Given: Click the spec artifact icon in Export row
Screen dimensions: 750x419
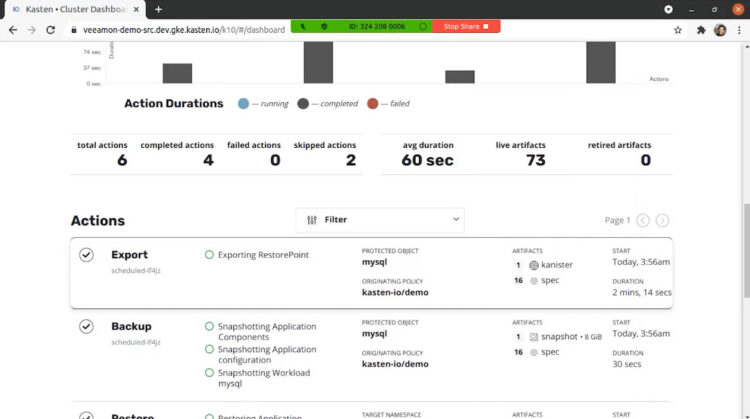Looking at the screenshot, I should click(534, 281).
